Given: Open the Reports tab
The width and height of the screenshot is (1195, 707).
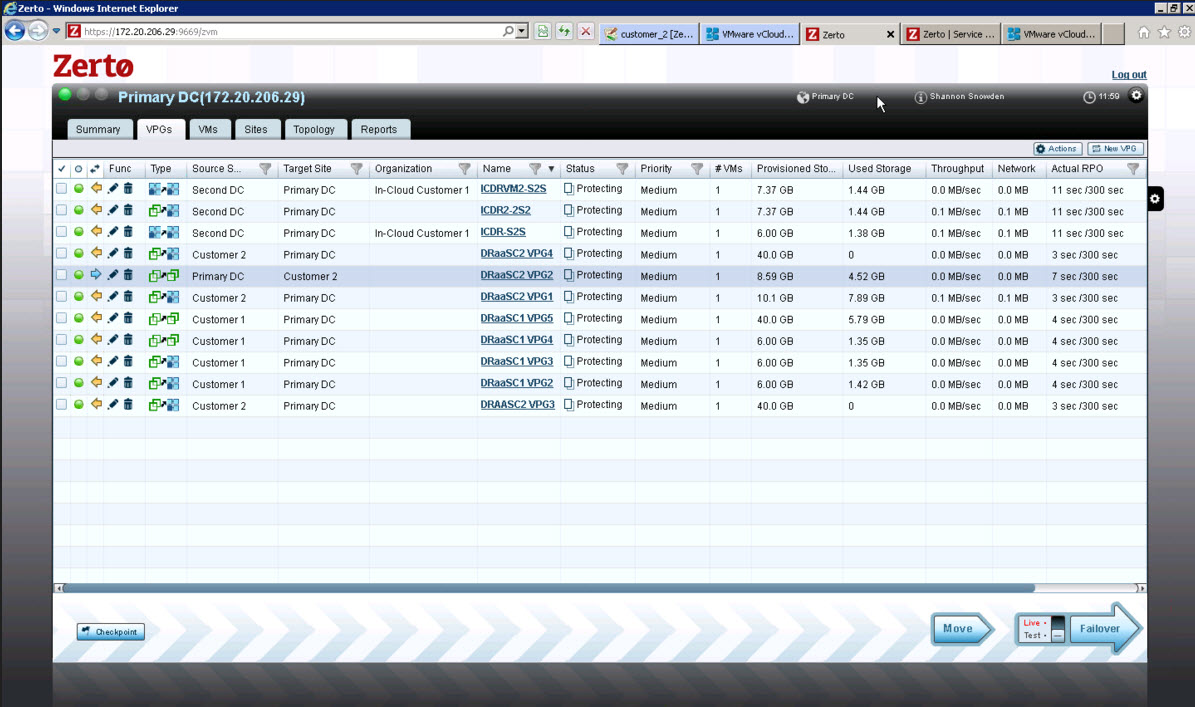Looking at the screenshot, I should [x=379, y=130].
